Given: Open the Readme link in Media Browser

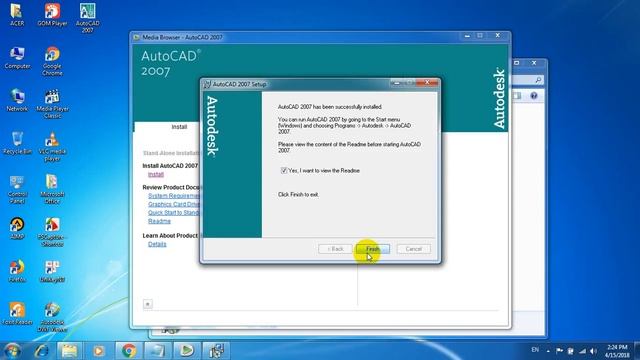Looking at the screenshot, I should [159, 221].
